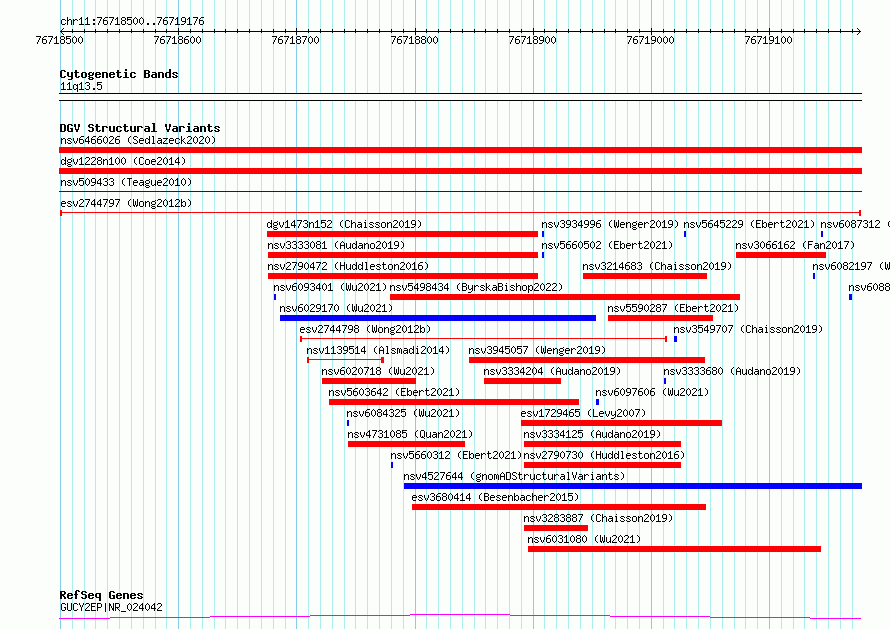Image resolution: width=890 pixels, height=629 pixels.
Task: Click the small blue marker under nsv6093401
Action: (275, 297)
